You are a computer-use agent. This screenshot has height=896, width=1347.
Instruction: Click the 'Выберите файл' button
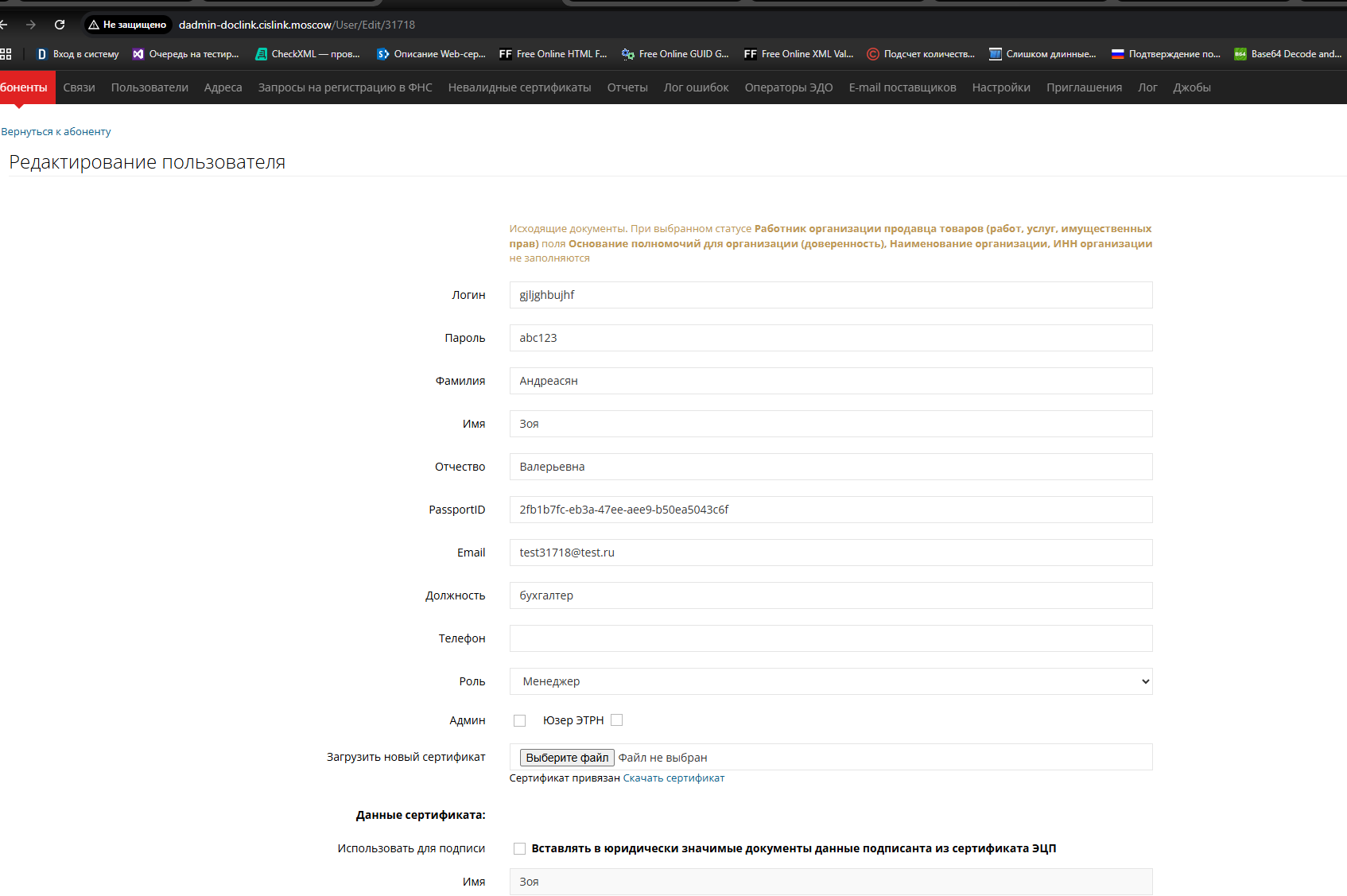tap(567, 758)
